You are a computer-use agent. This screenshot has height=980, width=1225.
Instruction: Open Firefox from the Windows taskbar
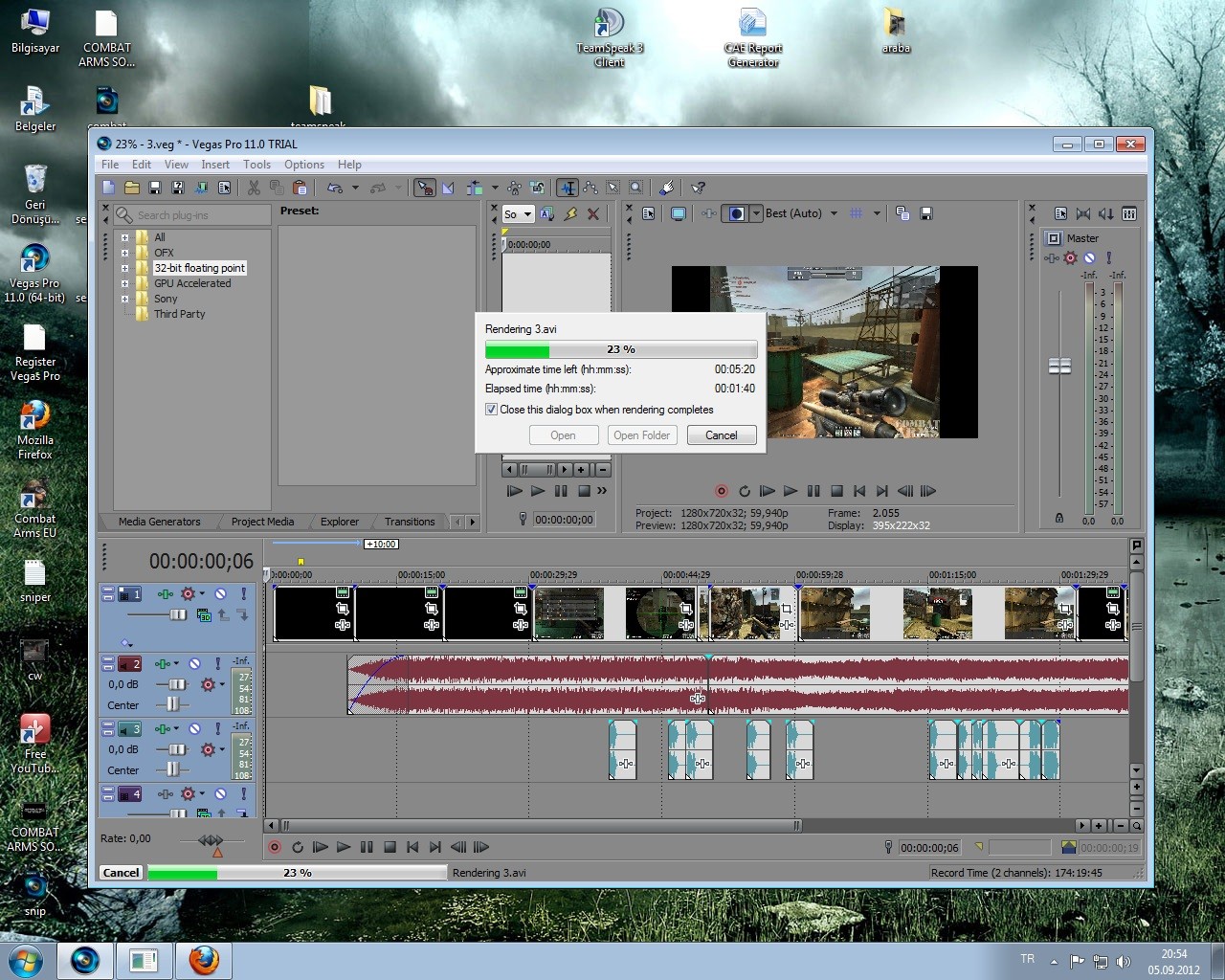[203, 960]
